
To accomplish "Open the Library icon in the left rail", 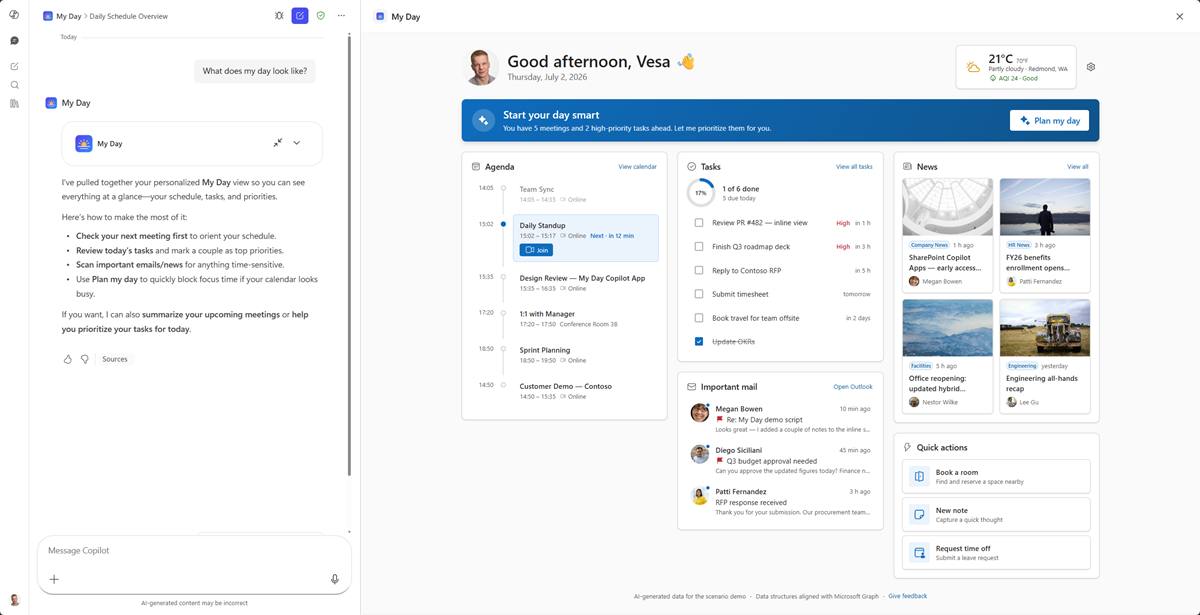I will [14, 103].
